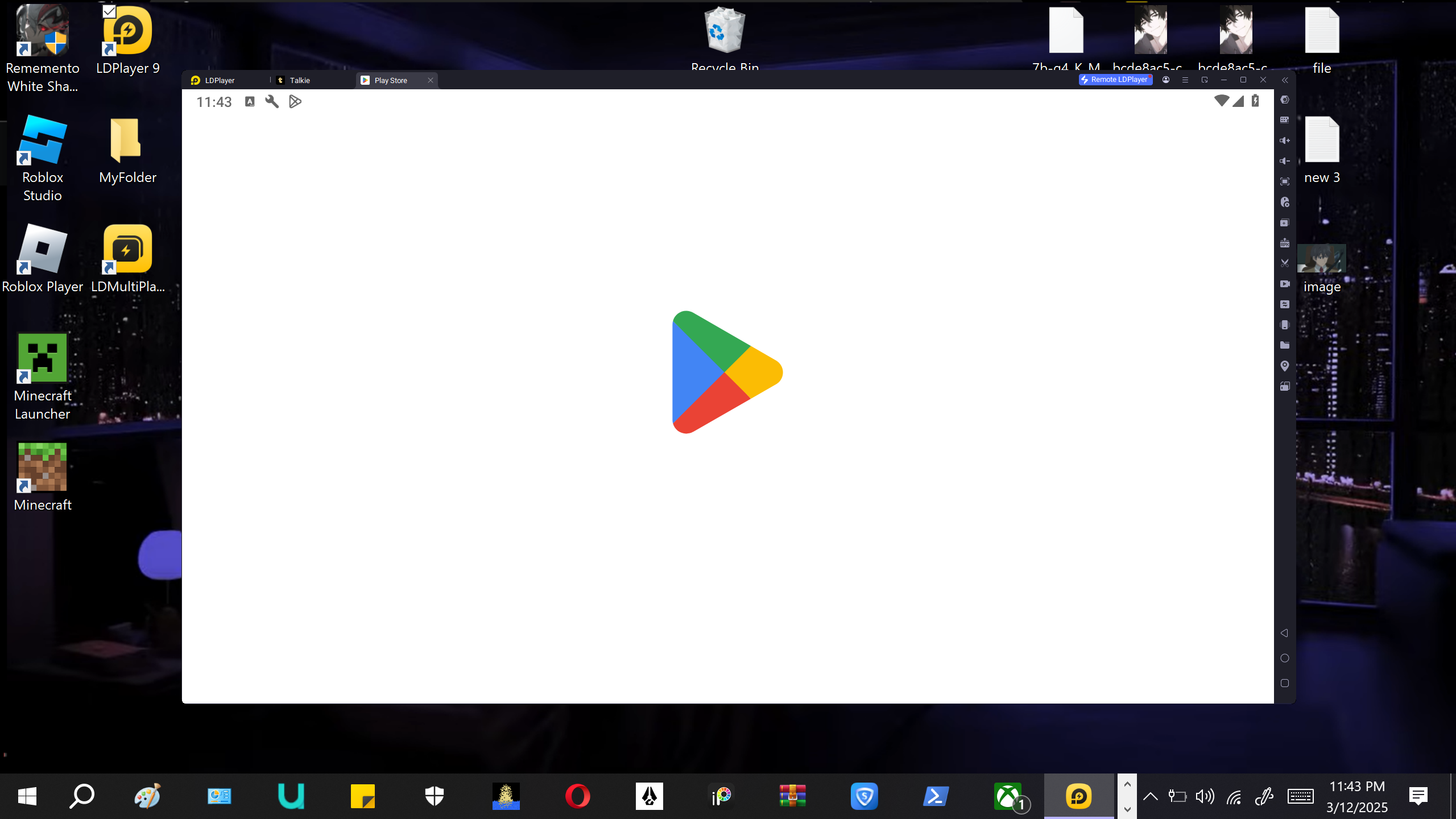This screenshot has width=1456, height=819.
Task: Enter fullscreen mode from LDPlayer sidebar
Action: click(1284, 181)
